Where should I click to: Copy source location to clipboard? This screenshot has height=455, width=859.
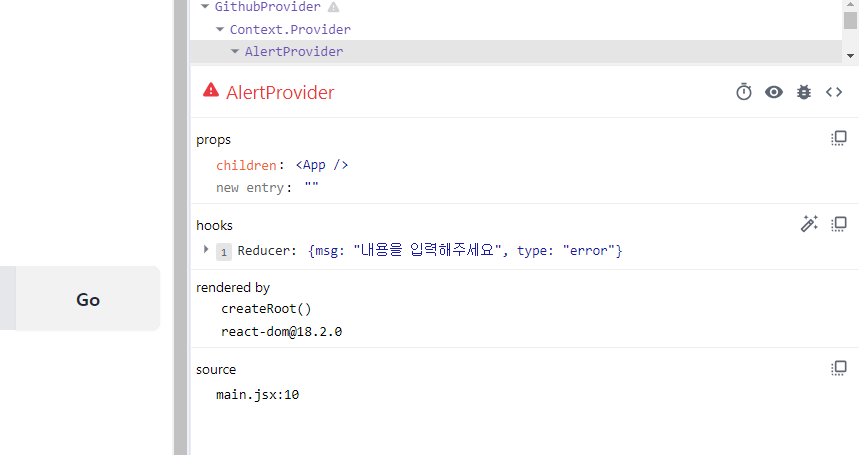[839, 368]
